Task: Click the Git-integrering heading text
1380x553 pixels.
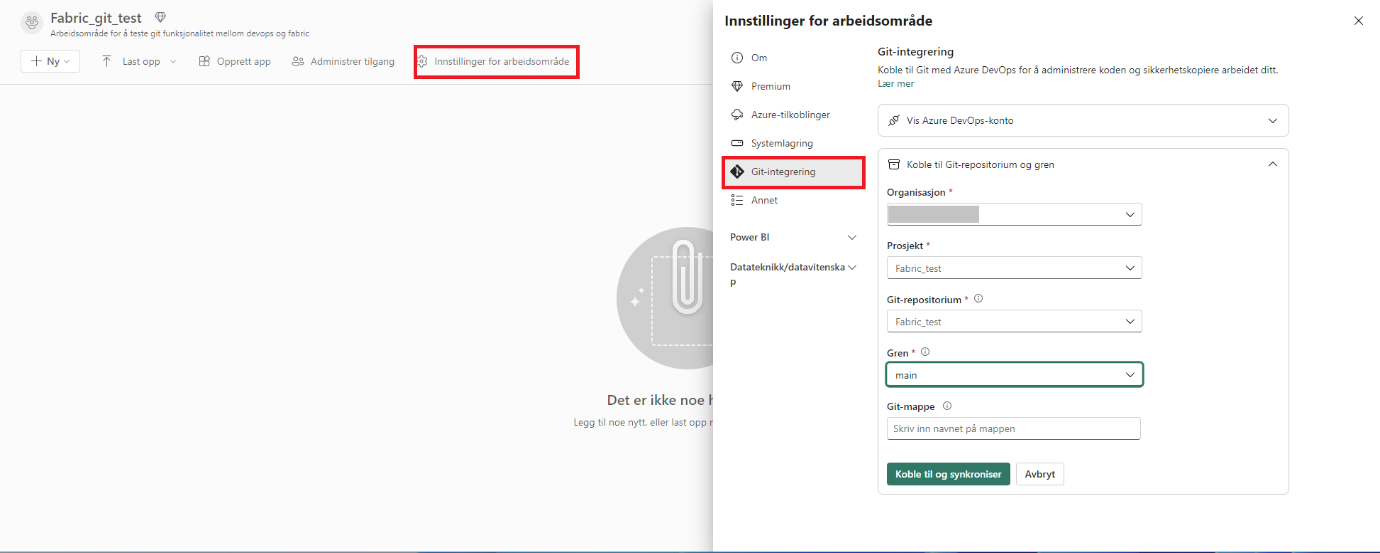Action: coord(915,52)
